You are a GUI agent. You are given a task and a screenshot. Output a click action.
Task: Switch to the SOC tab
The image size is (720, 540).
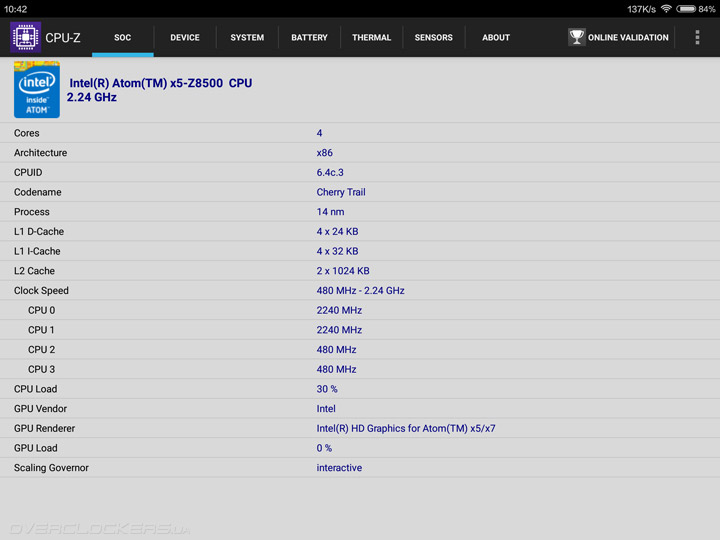pos(123,38)
